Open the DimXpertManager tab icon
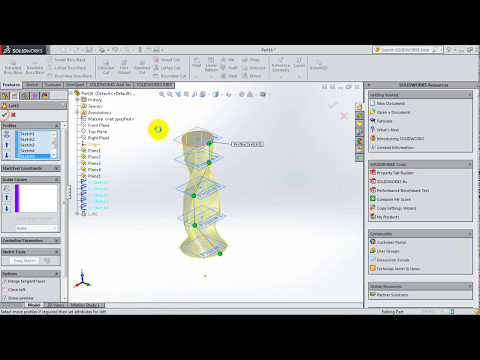 [x=35, y=96]
